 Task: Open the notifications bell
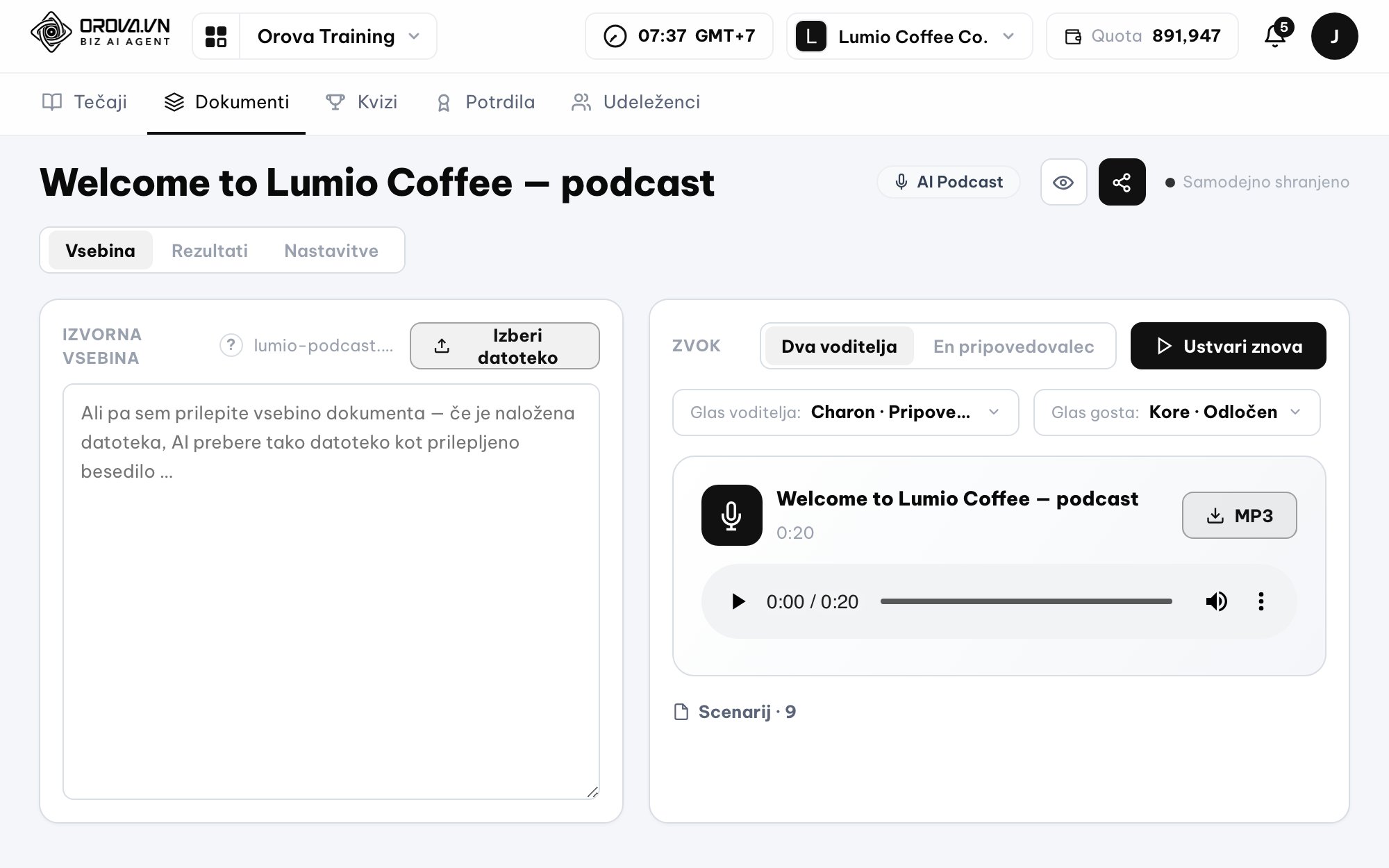(1275, 35)
